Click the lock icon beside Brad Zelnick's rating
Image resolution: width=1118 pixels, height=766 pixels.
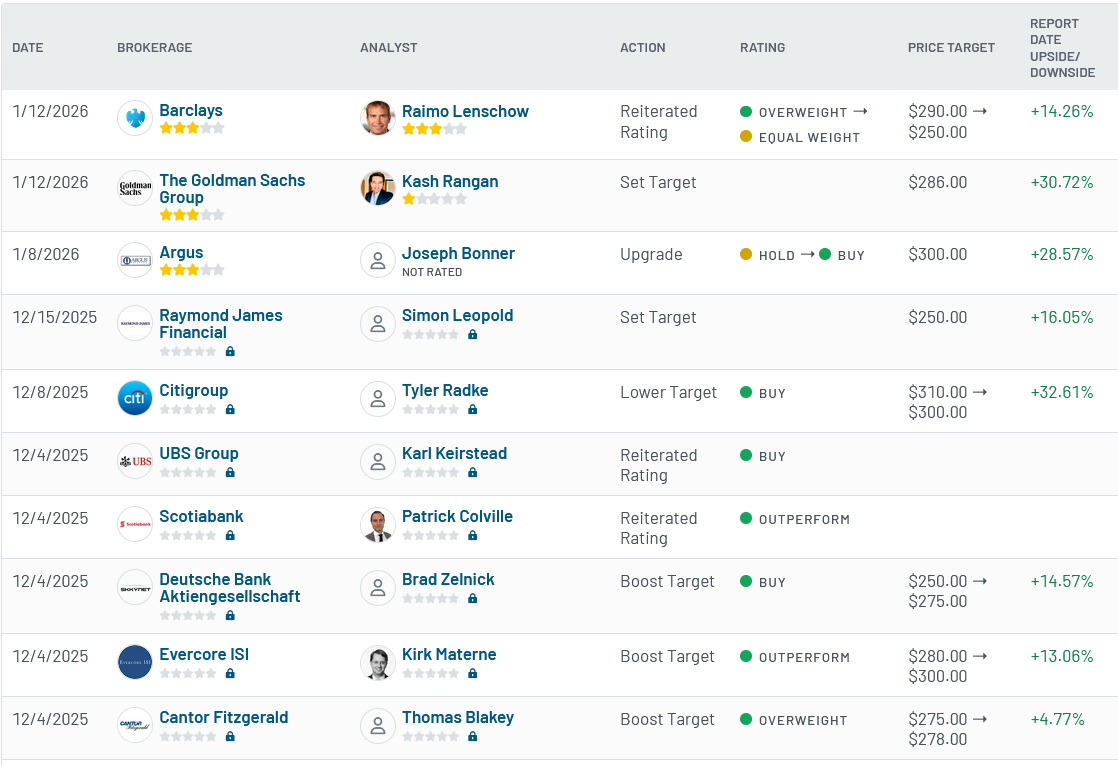[x=473, y=598]
